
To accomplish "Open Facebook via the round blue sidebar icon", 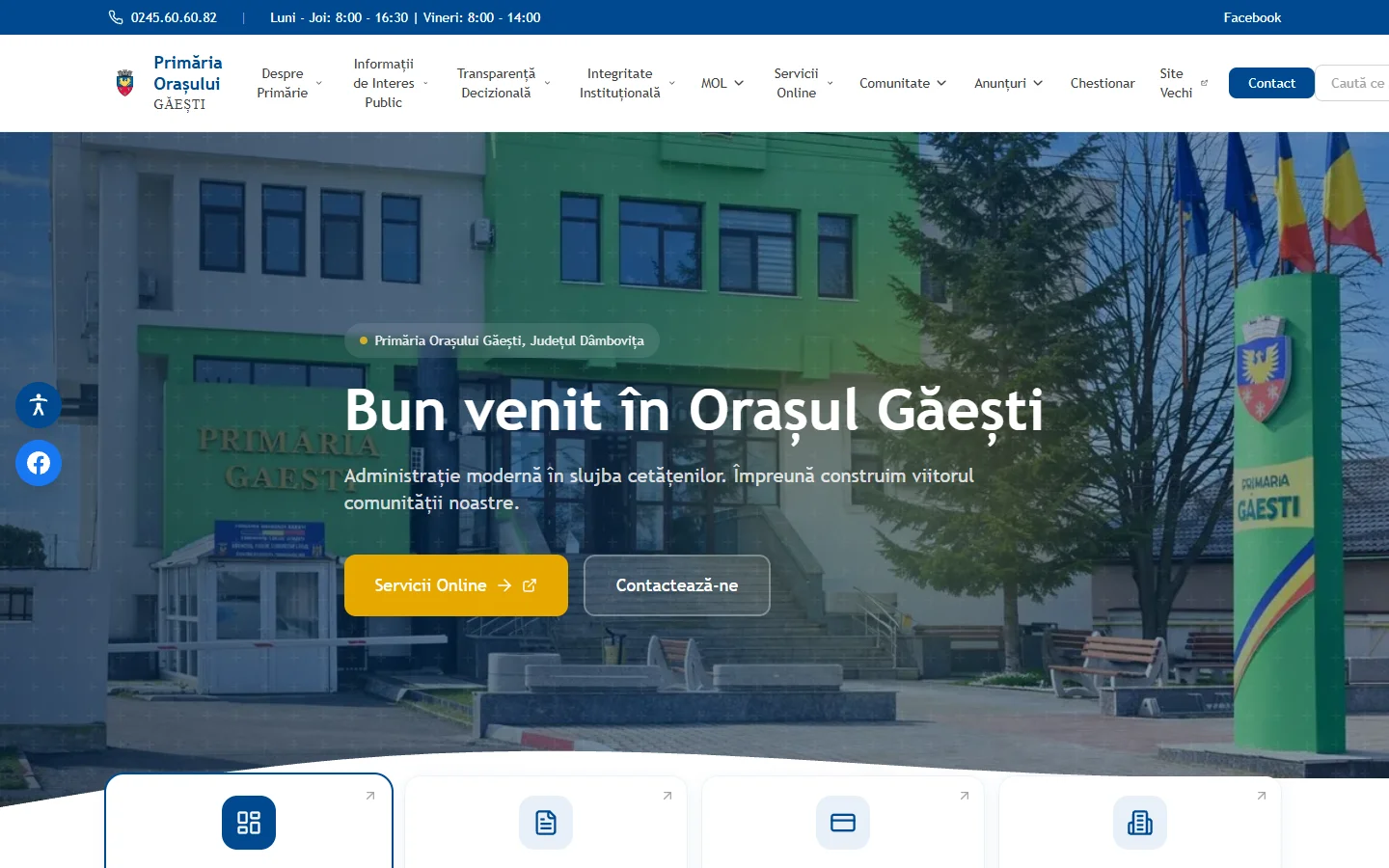I will tap(38, 463).
